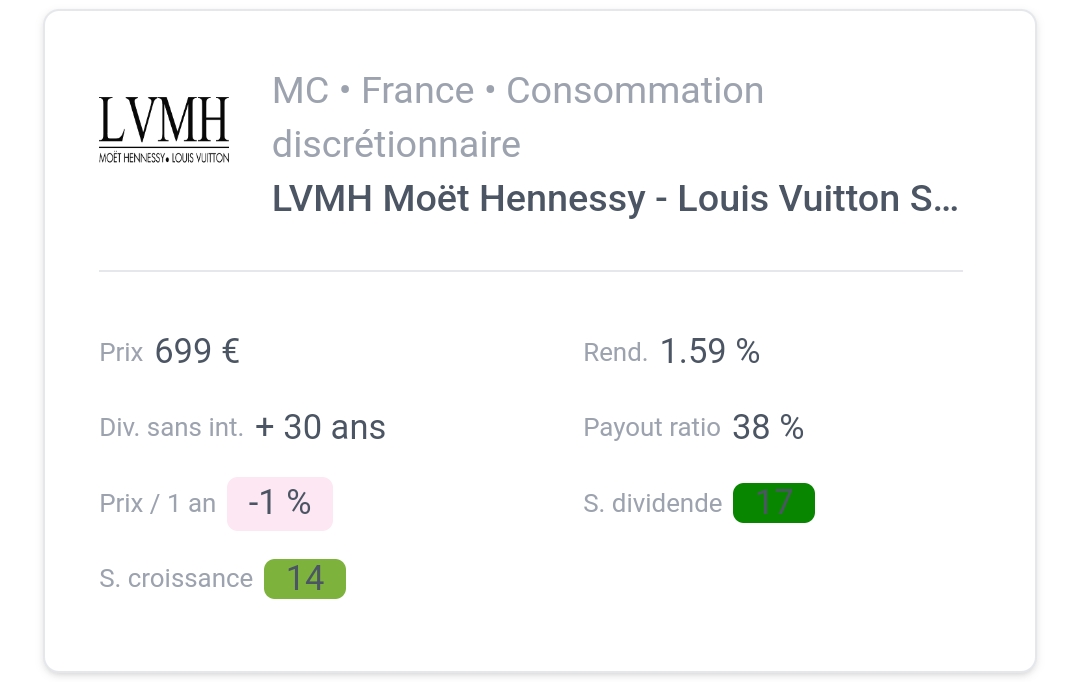
Task: Select the green dividend score badge 17
Action: (x=773, y=503)
